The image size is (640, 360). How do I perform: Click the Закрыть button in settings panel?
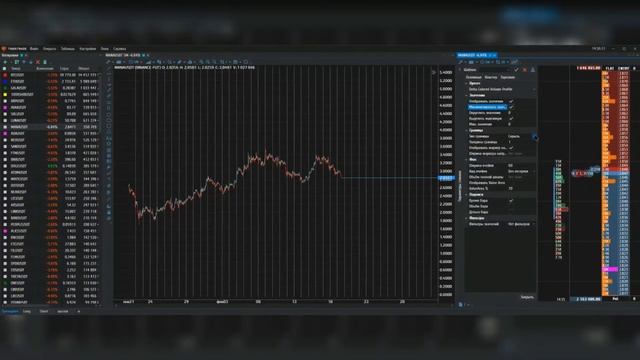pos(527,297)
